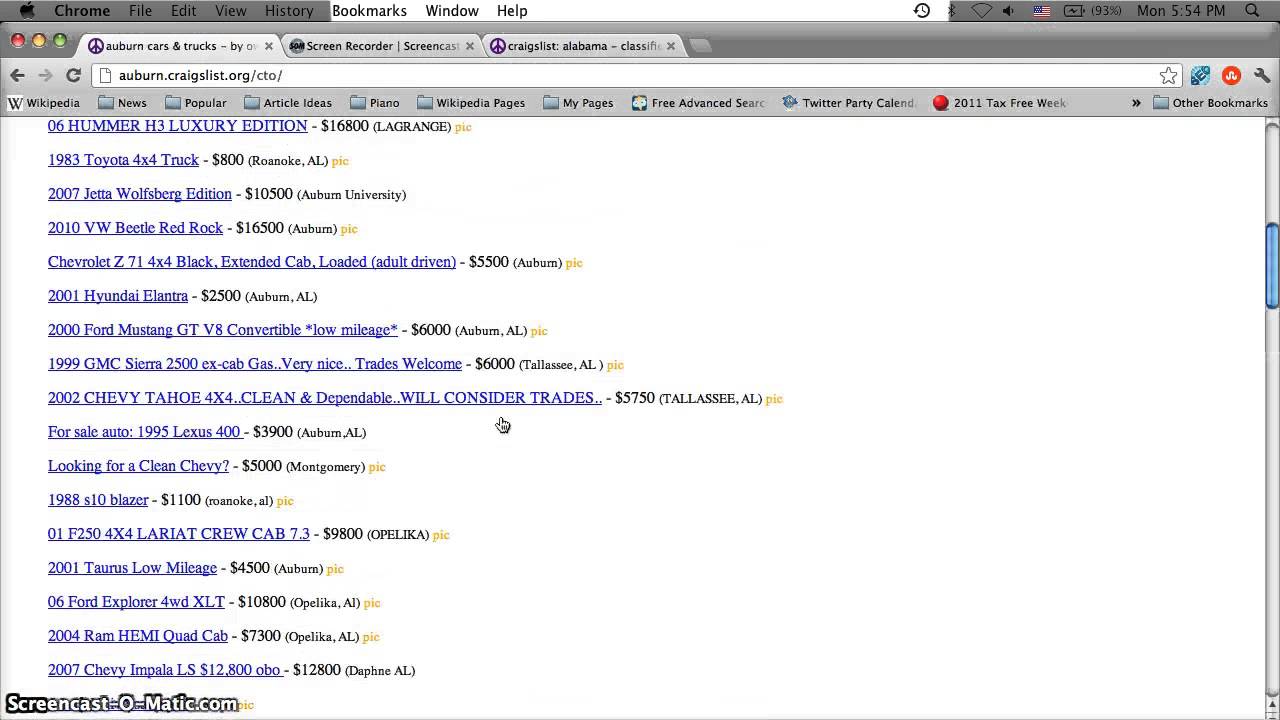
Task: Open 06 HUMMER H3 LUXURY EDITION listing
Action: click(177, 126)
